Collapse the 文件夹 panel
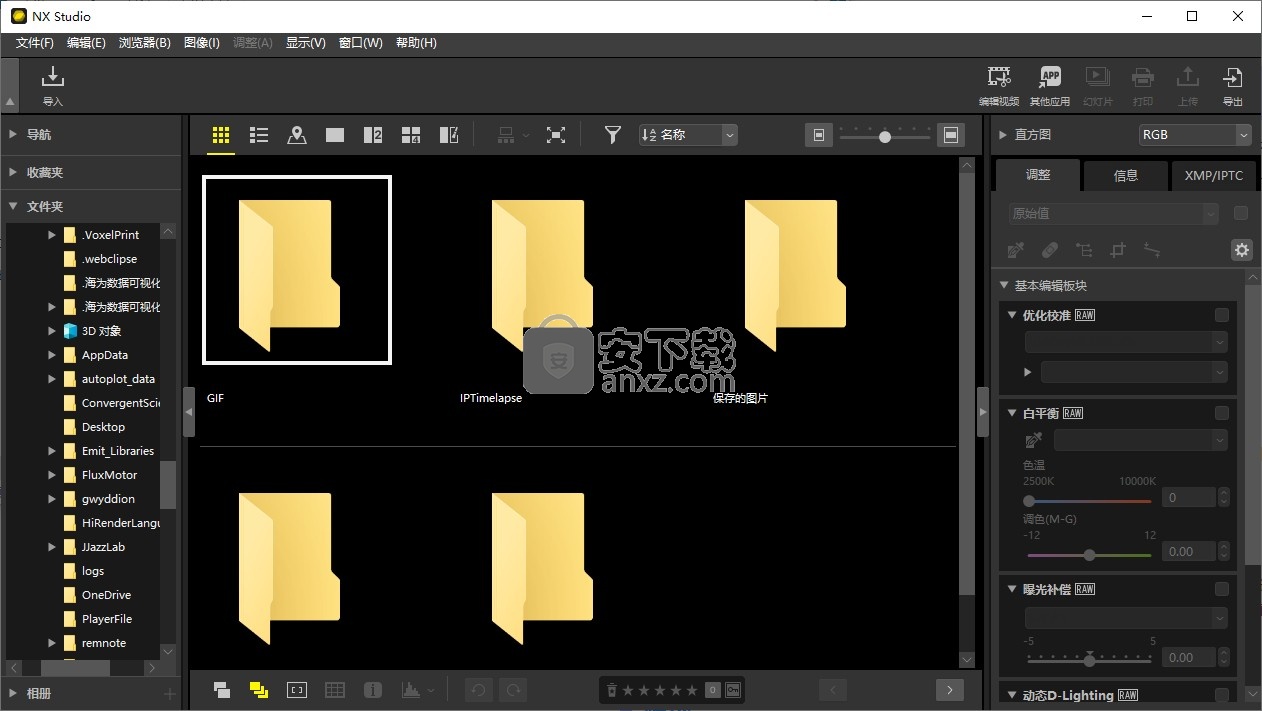Screen dimensions: 1262x711 tap(13, 206)
